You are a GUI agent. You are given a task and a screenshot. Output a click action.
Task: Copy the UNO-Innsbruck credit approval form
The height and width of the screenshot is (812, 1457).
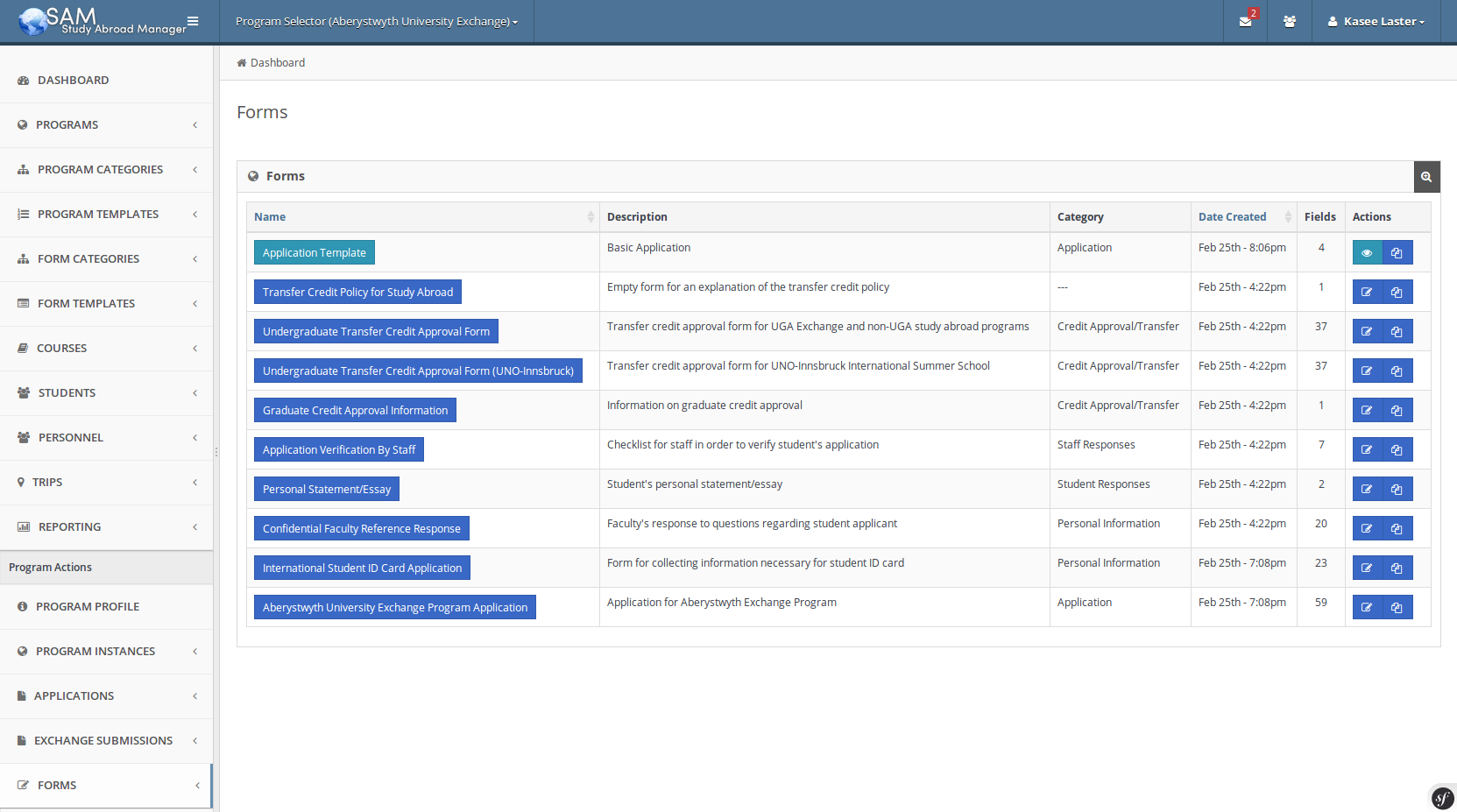(x=1397, y=371)
